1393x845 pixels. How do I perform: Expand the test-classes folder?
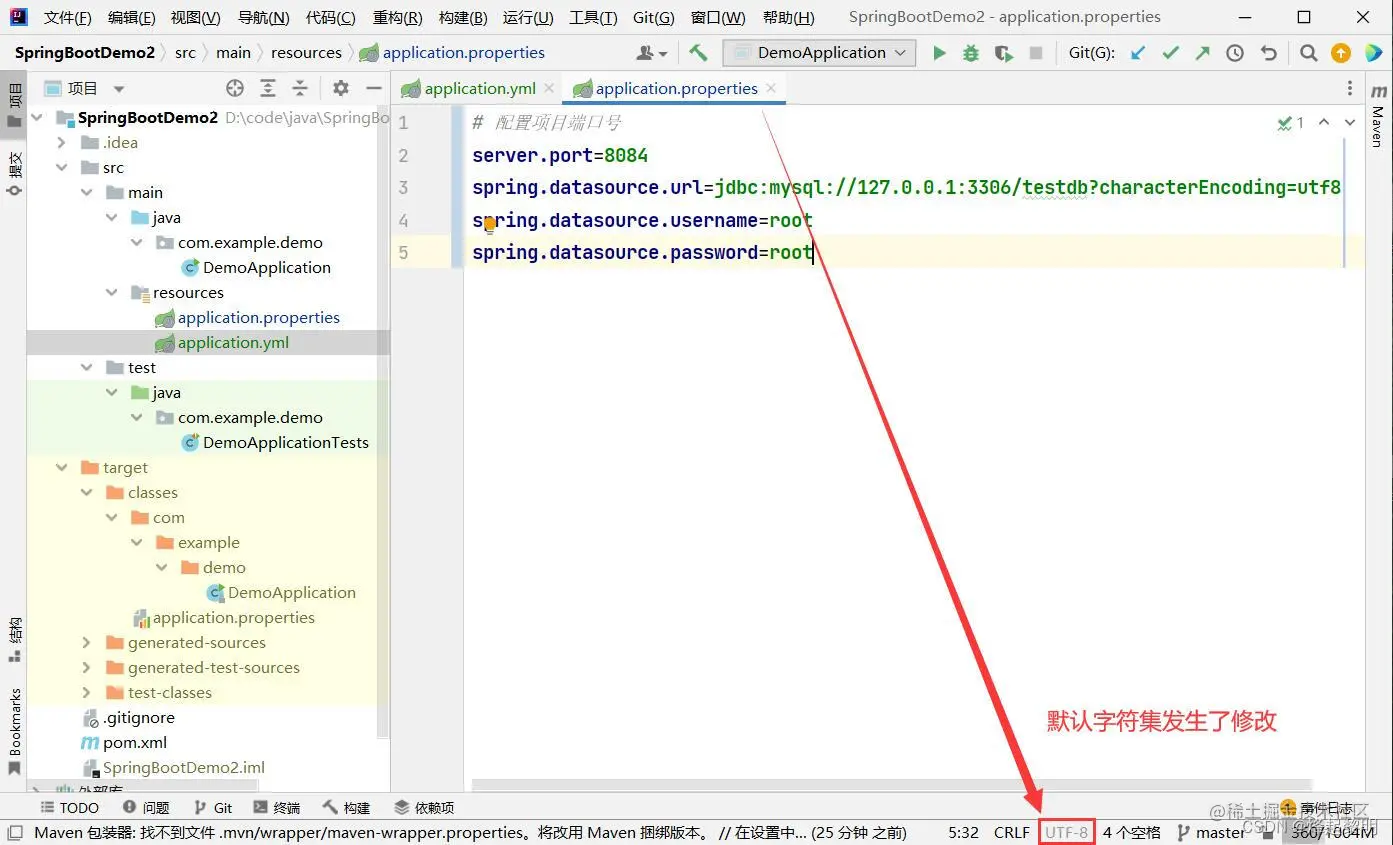pyautogui.click(x=87, y=692)
